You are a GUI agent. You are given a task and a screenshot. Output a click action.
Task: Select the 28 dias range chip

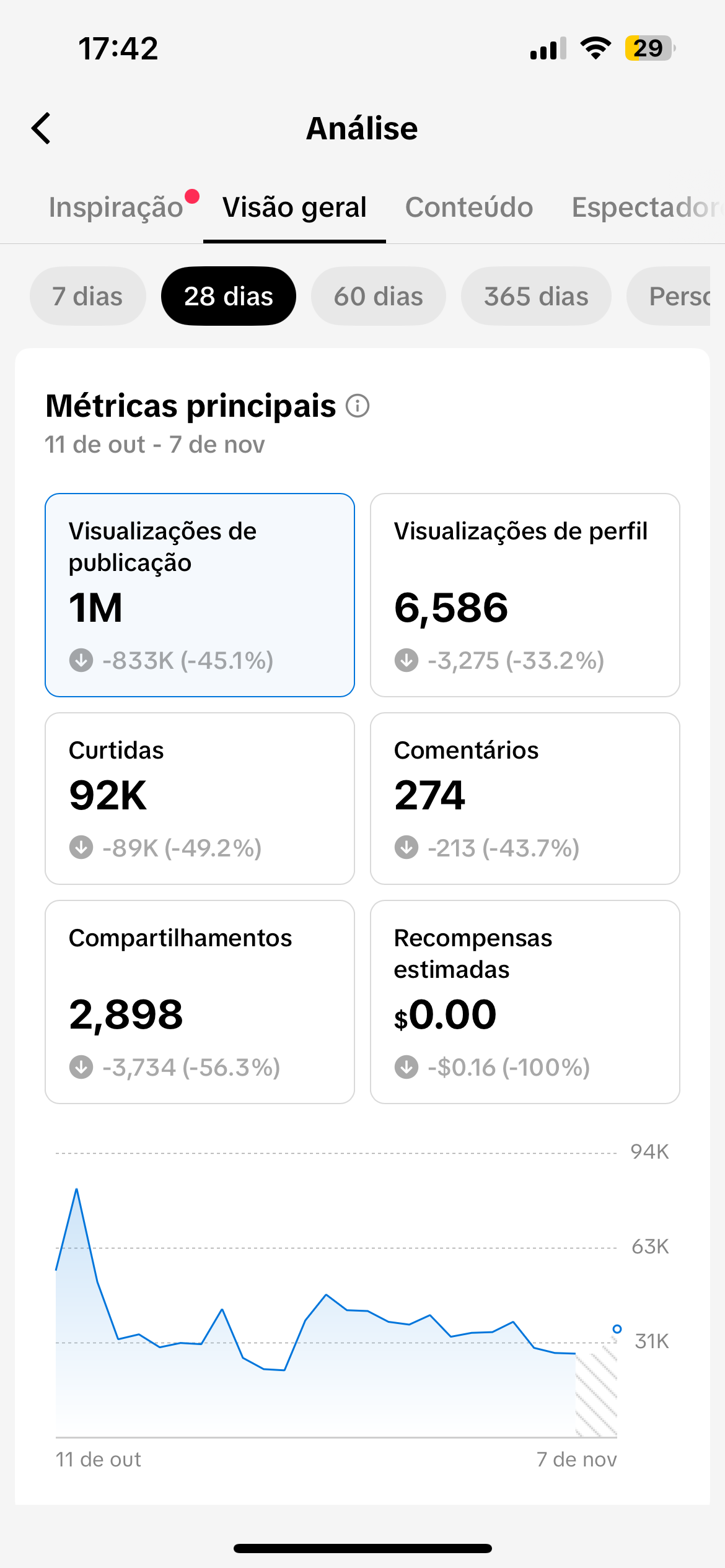point(229,296)
